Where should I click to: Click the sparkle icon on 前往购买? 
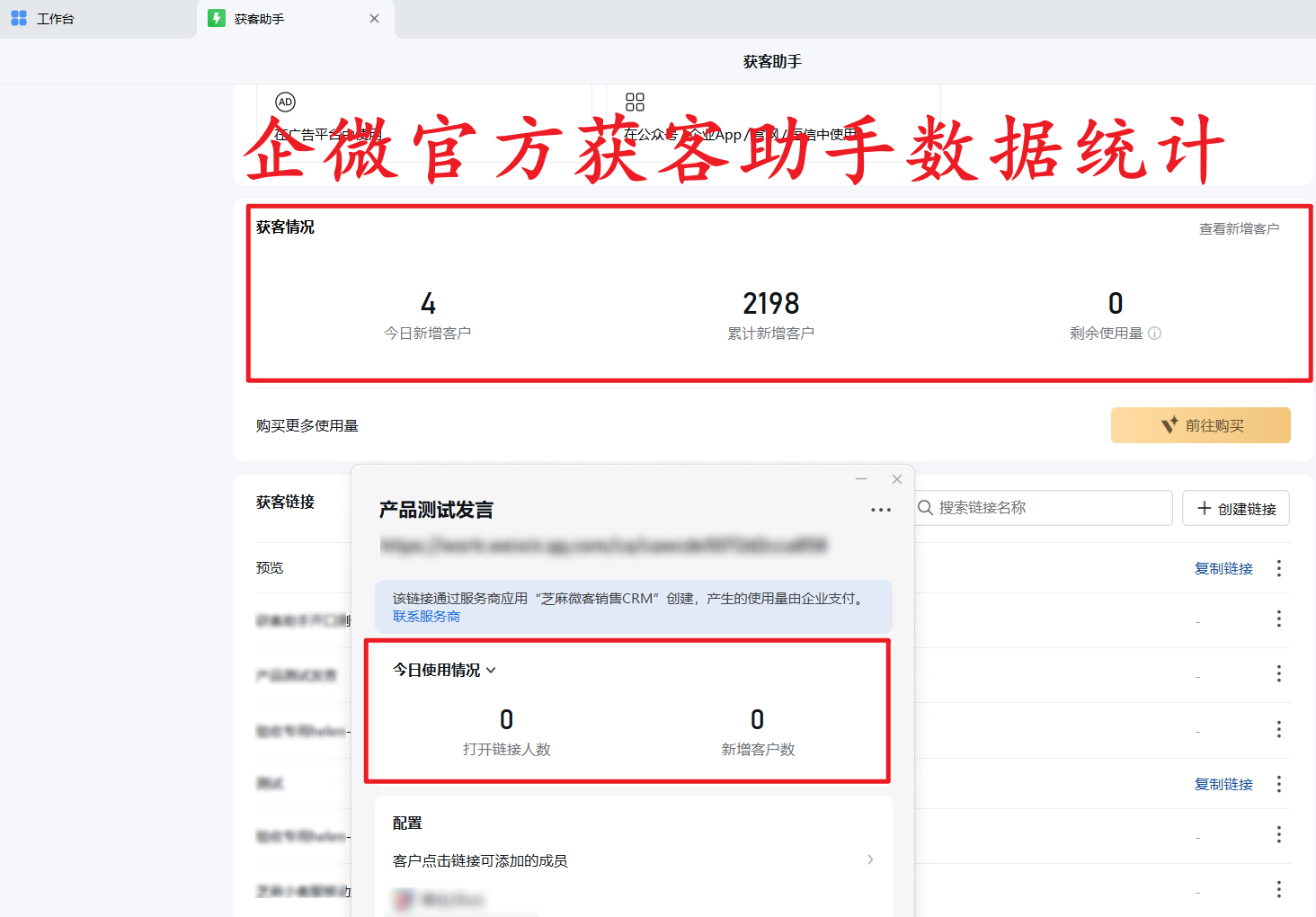(x=1169, y=424)
